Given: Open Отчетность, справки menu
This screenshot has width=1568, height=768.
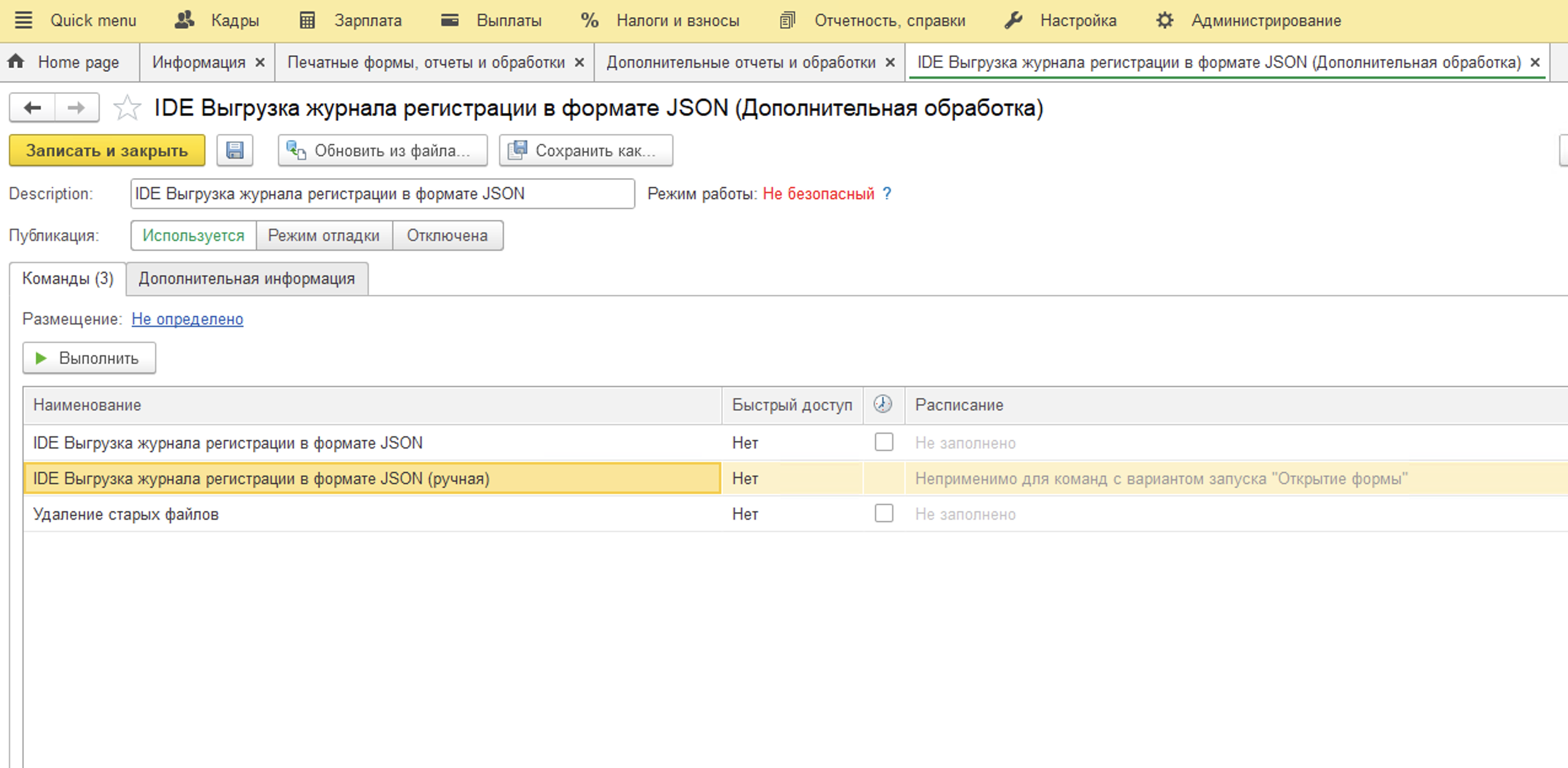Looking at the screenshot, I should coord(889,20).
